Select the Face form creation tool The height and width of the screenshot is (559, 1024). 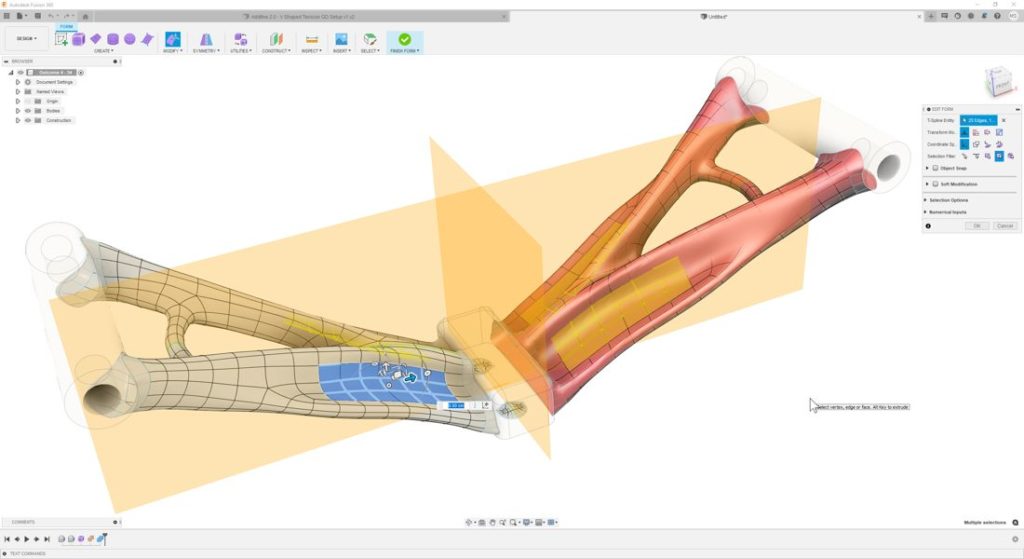pyautogui.click(x=147, y=39)
